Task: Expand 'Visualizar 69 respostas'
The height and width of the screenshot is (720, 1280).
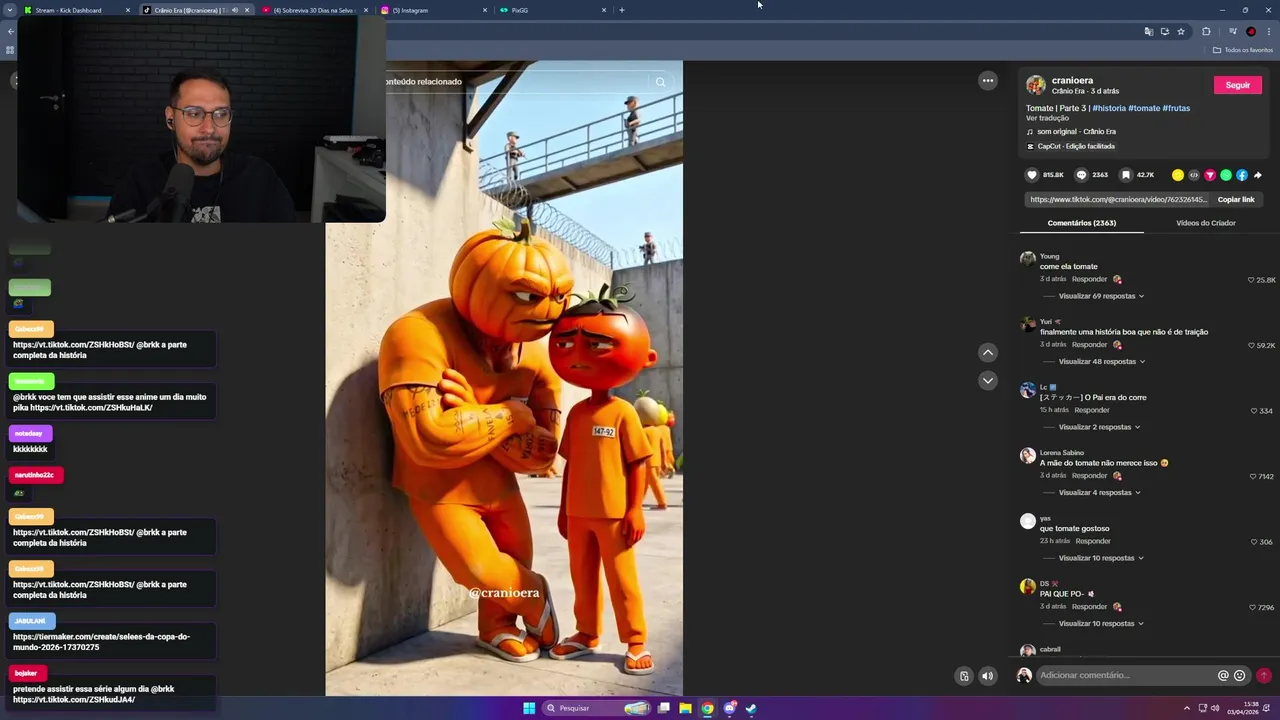Action: click(x=1101, y=296)
